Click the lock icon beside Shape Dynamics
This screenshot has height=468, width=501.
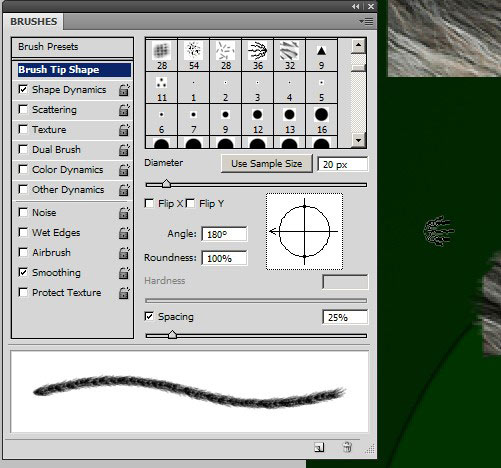[x=124, y=90]
